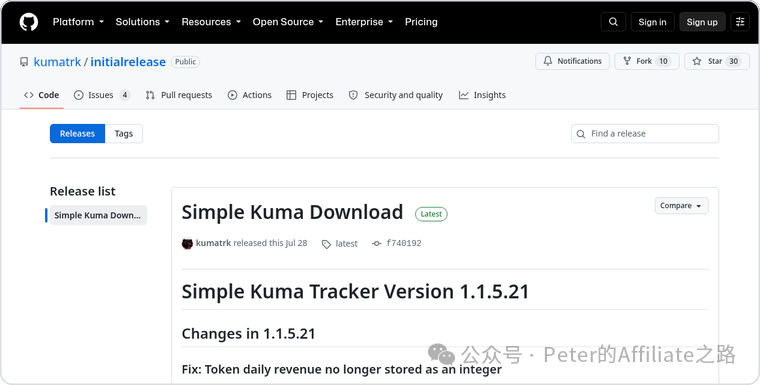This screenshot has width=760, height=385.
Task: Expand the Solutions menu
Action: (142, 22)
